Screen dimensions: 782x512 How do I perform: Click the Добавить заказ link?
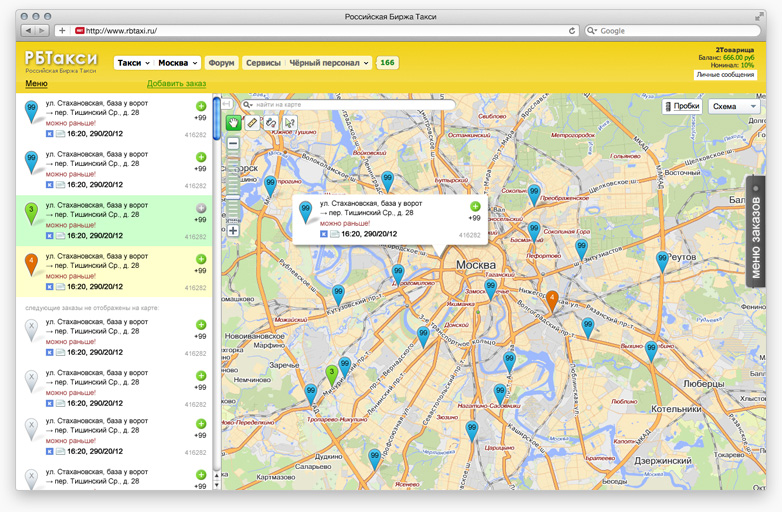coord(177,83)
